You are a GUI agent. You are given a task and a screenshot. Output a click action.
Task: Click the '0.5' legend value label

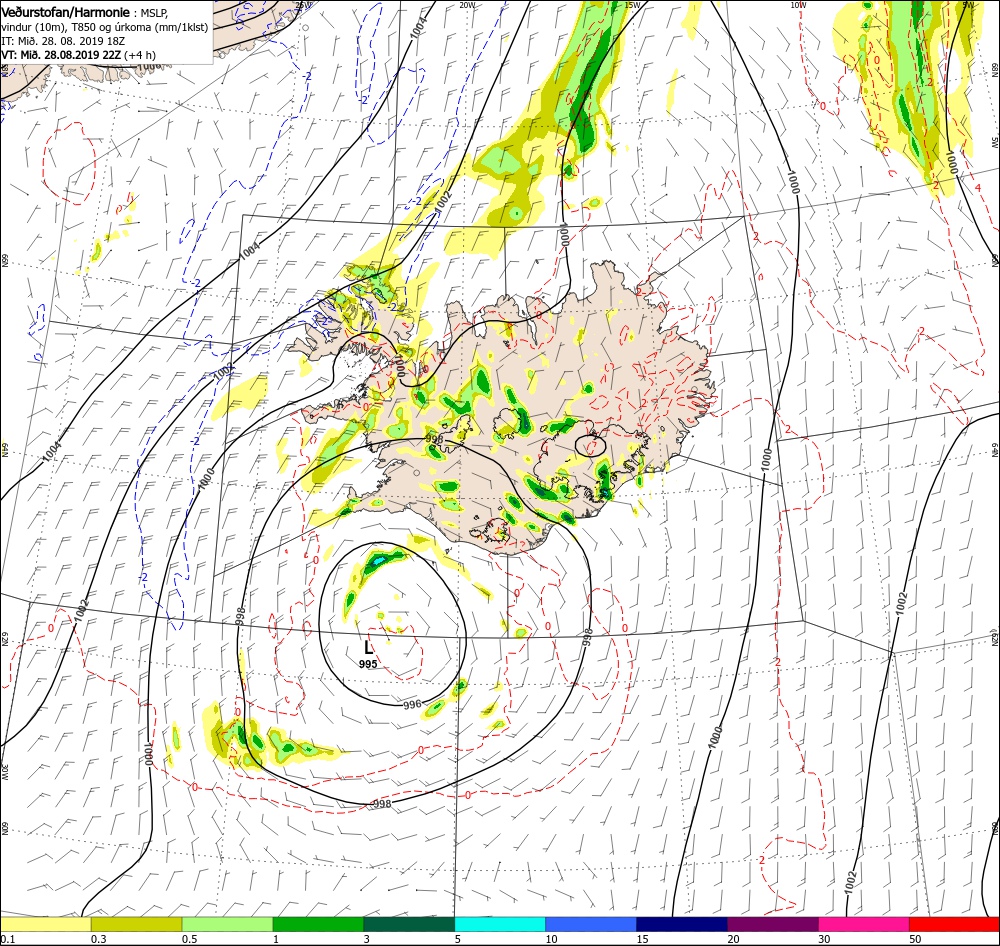coord(190,939)
